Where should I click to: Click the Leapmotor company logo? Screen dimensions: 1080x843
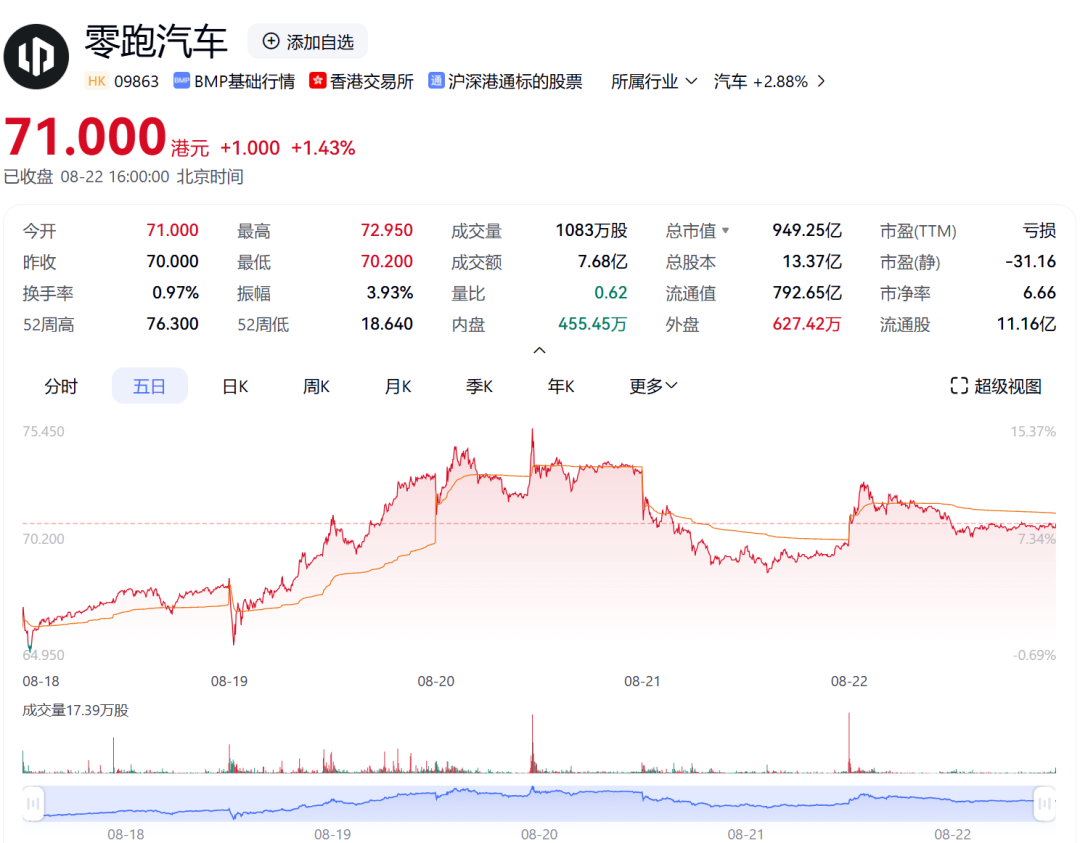pos(36,56)
